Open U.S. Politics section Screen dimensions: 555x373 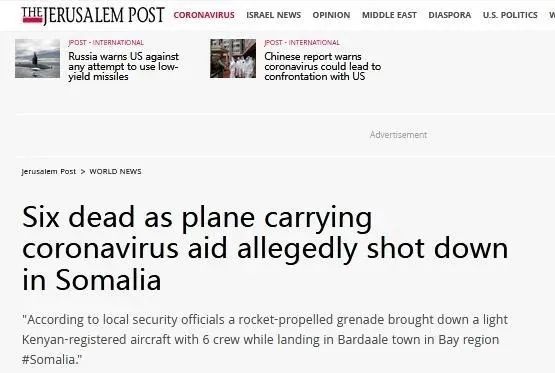[510, 15]
